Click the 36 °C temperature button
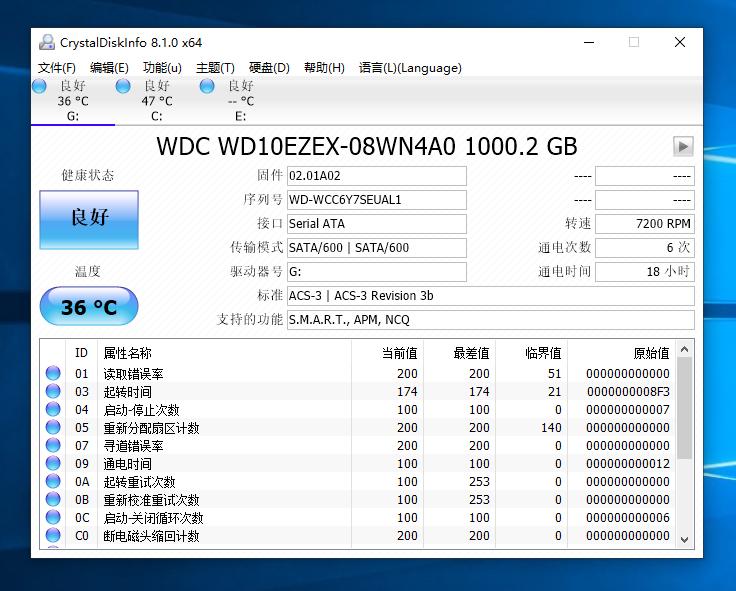Viewport: 736px width, 591px height. click(x=89, y=307)
